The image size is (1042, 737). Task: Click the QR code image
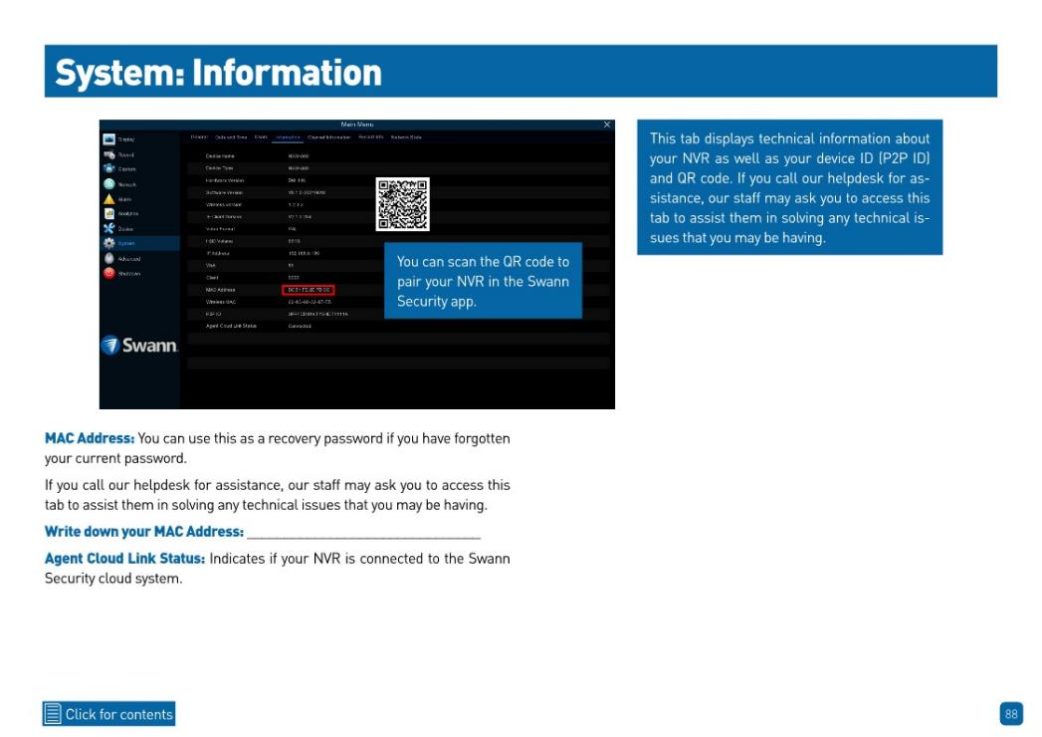point(402,204)
